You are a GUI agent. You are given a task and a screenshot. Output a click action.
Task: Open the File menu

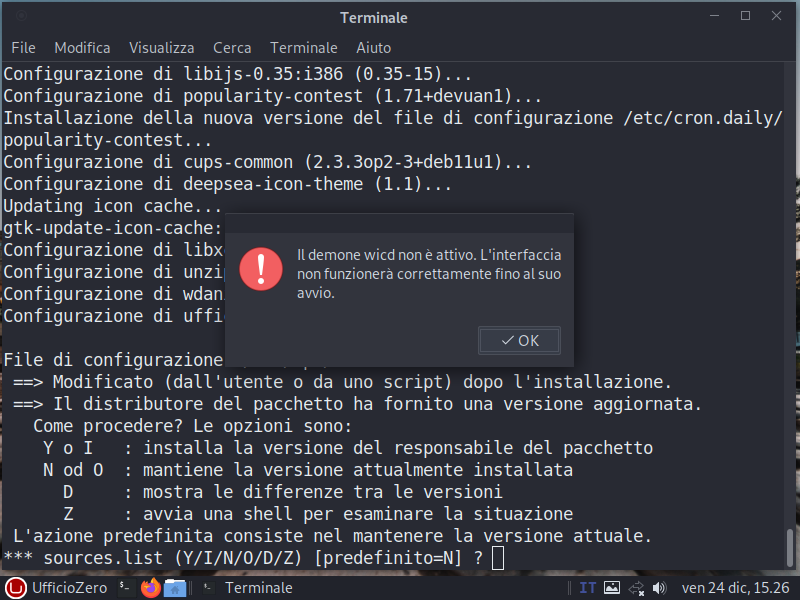click(x=23, y=47)
